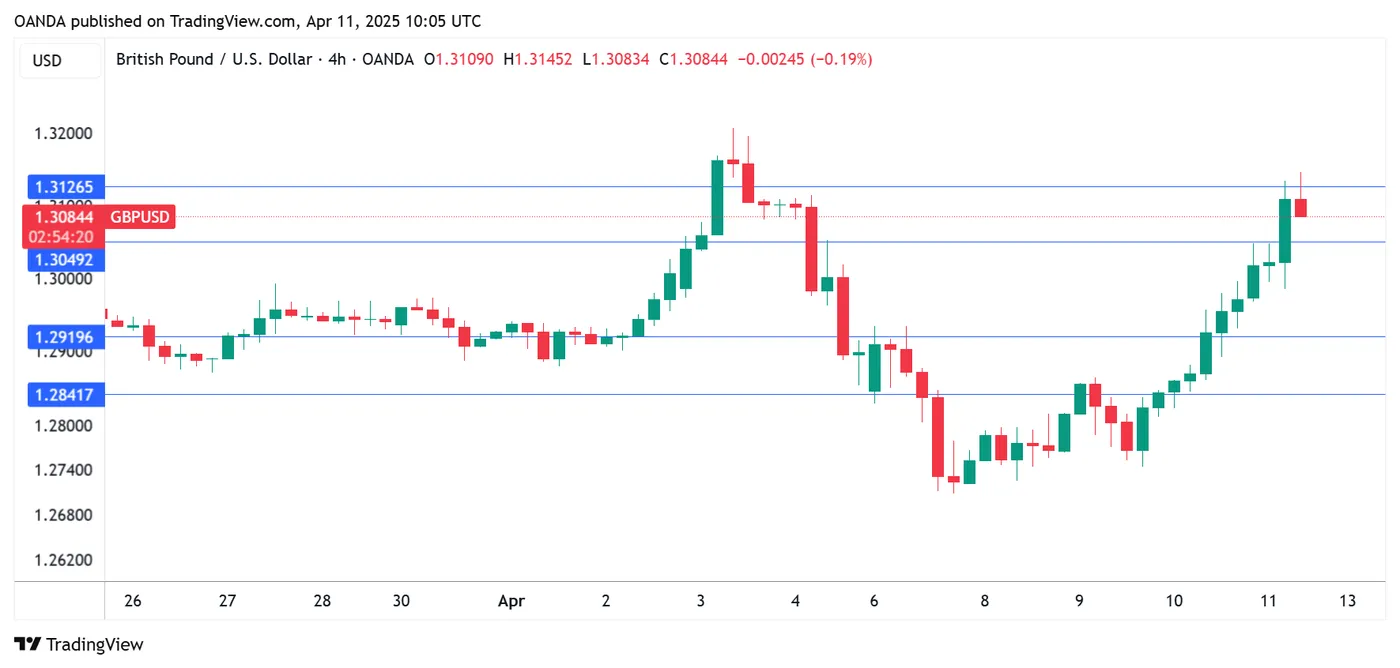Click the 1.29196 horizontal line label

point(64,337)
